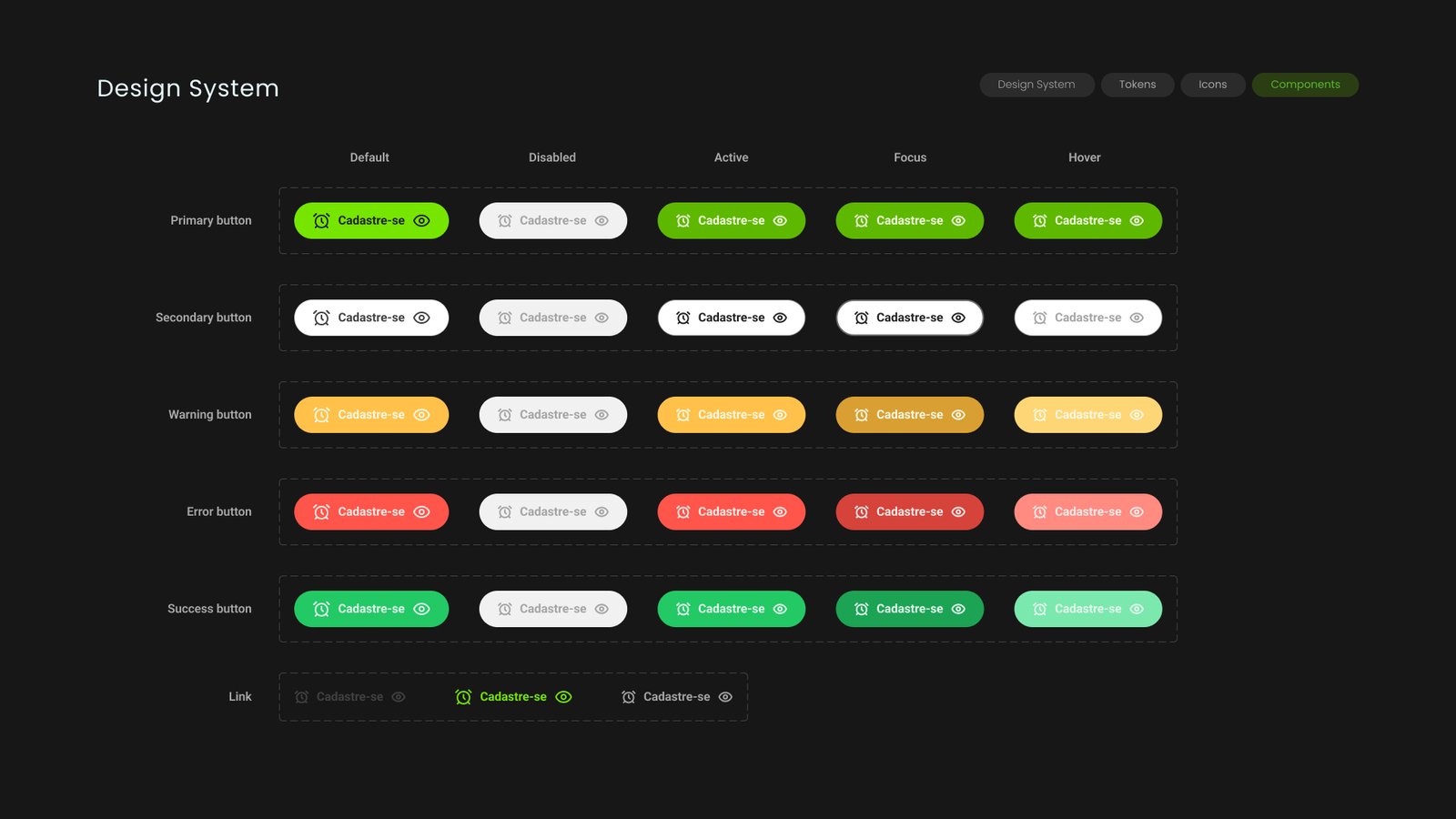Toggle eye icon in default primary button

(x=421, y=221)
